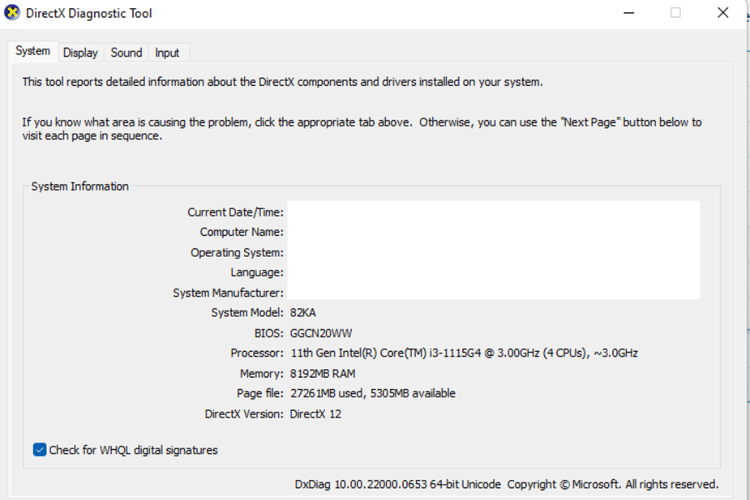Image resolution: width=750 pixels, height=500 pixels.
Task: Click the window title text in title bar
Action: click(x=90, y=13)
